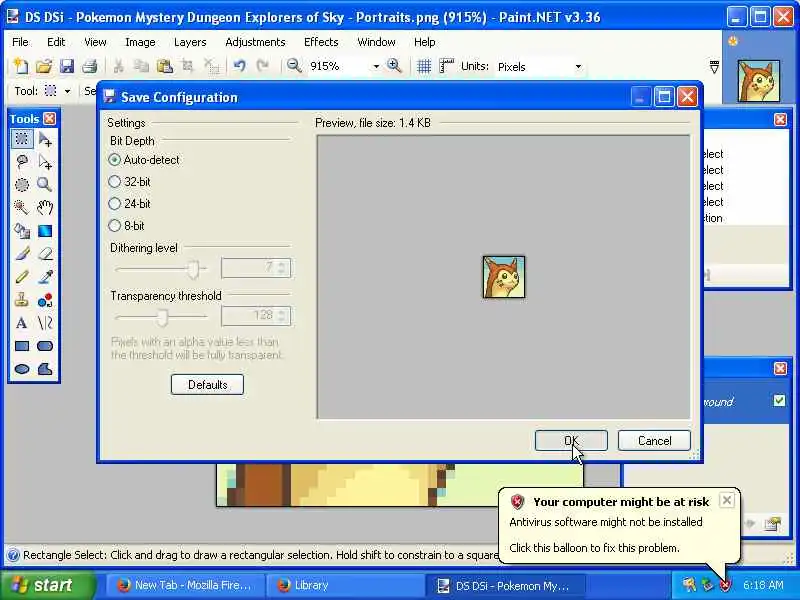The image size is (800, 600).
Task: Click the Open file toolbar icon
Action: 44,66
